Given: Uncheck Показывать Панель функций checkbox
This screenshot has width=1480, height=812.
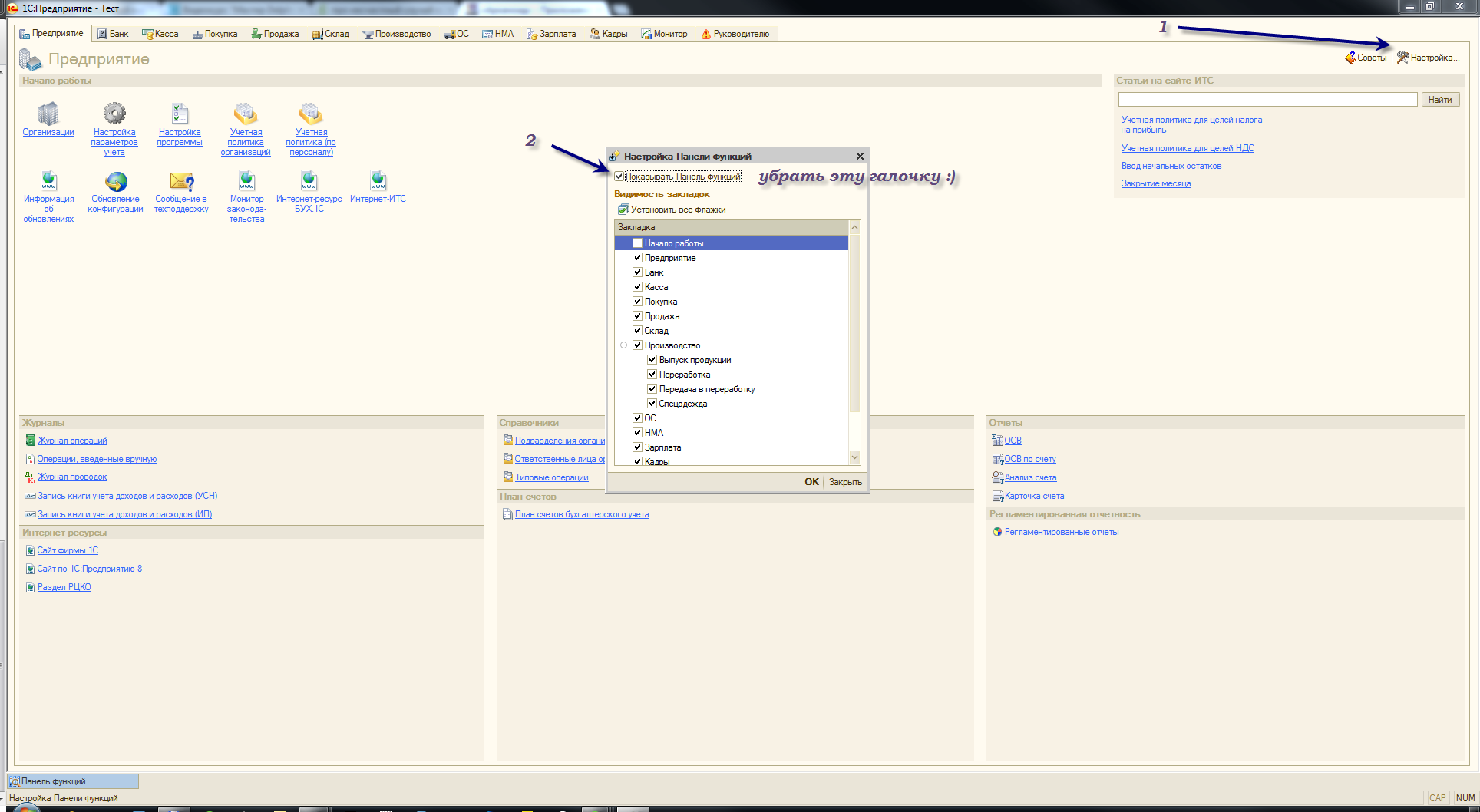Looking at the screenshot, I should (x=619, y=177).
